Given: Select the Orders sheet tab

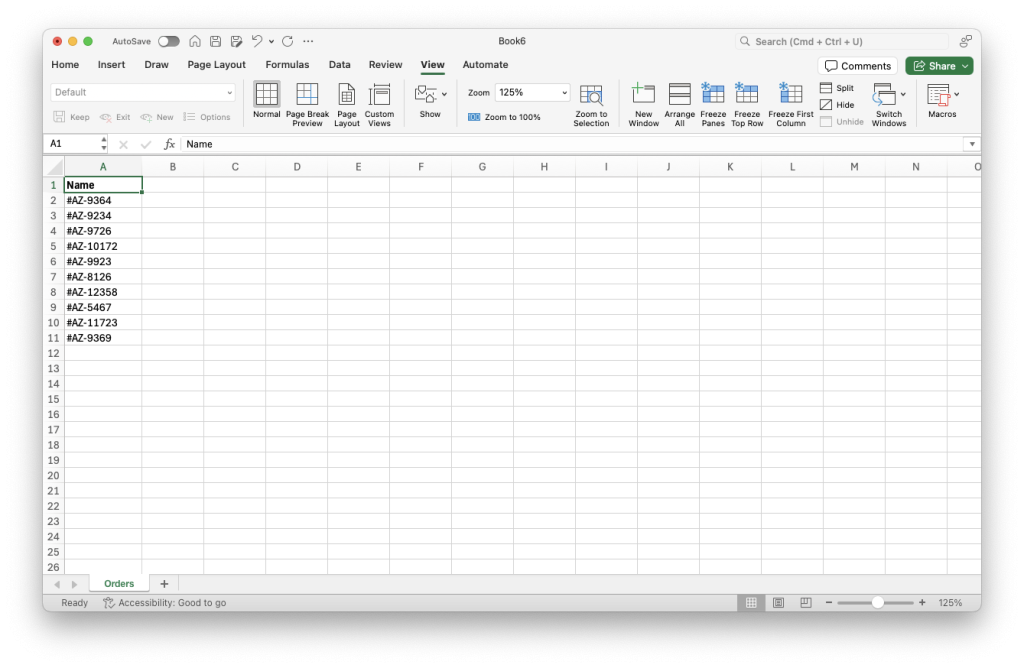Looking at the screenshot, I should point(118,583).
